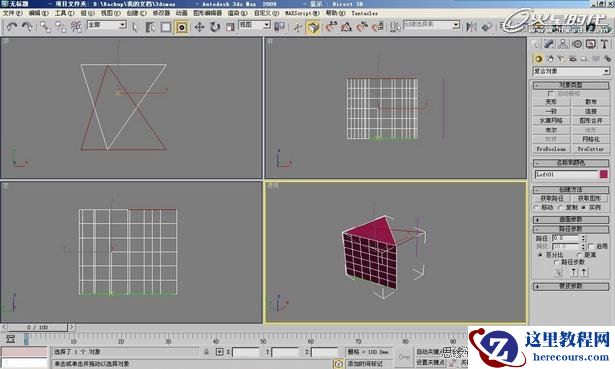
Task: Expand the 蒙皮参数 rollout
Action: pos(571,287)
